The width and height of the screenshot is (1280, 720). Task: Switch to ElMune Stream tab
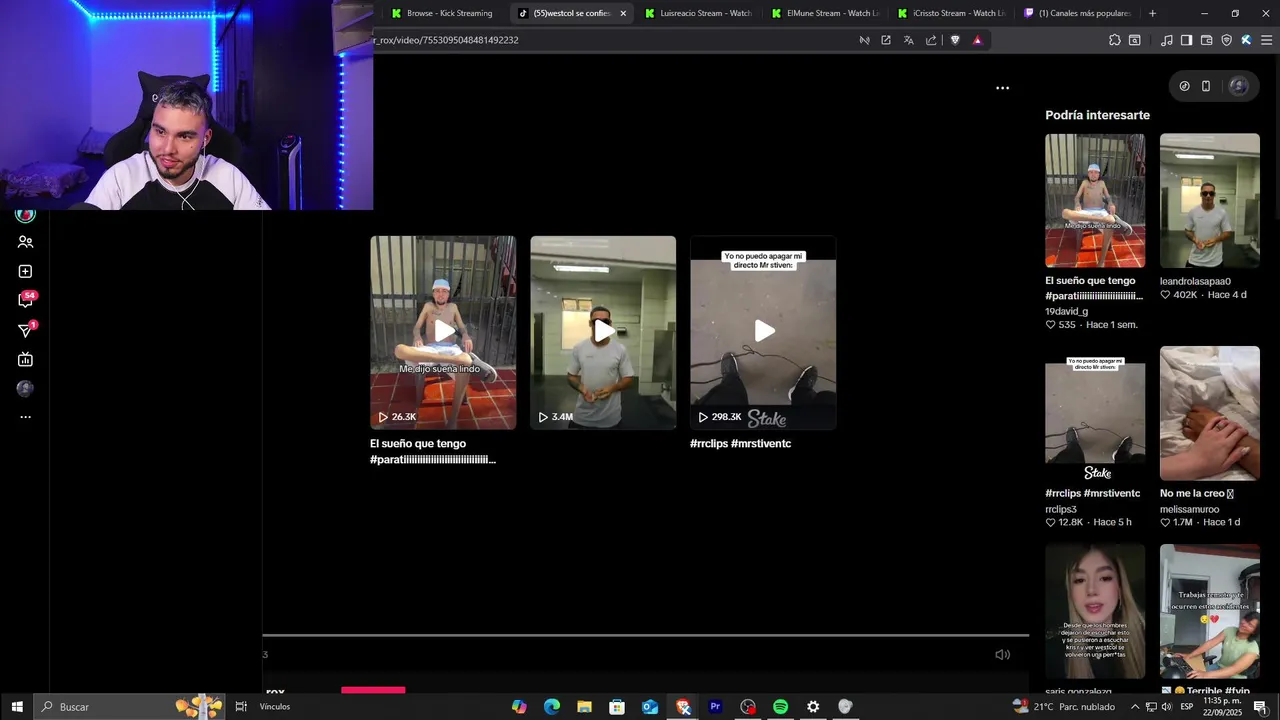pos(825,13)
